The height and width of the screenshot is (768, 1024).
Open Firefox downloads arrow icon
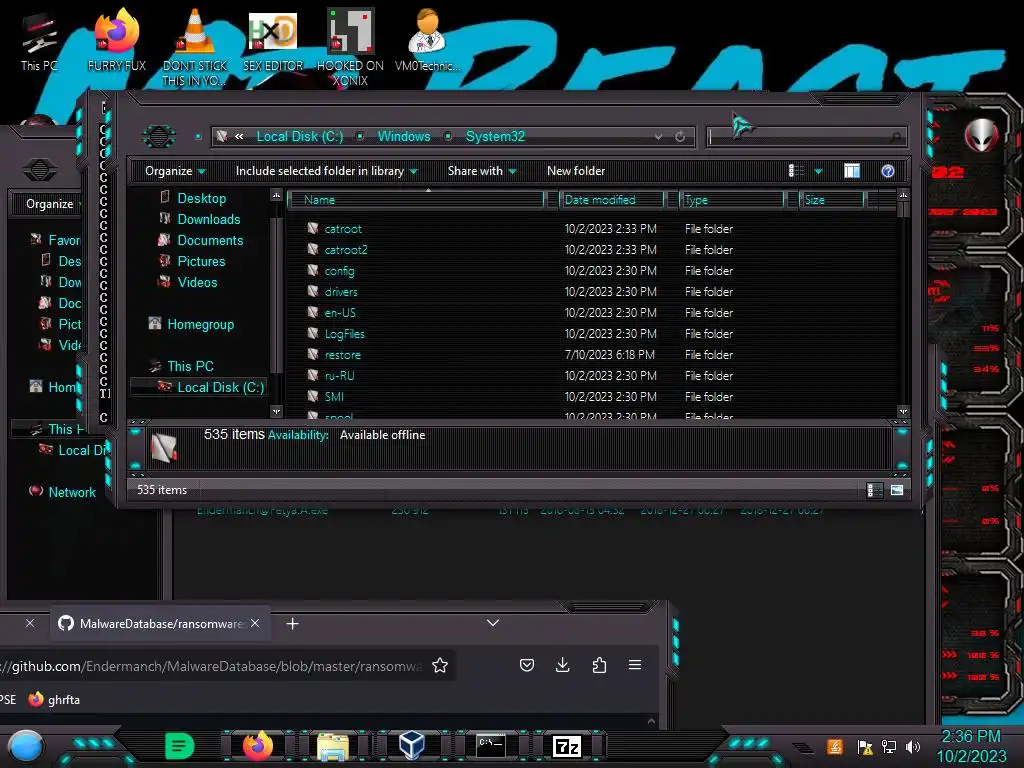562,665
